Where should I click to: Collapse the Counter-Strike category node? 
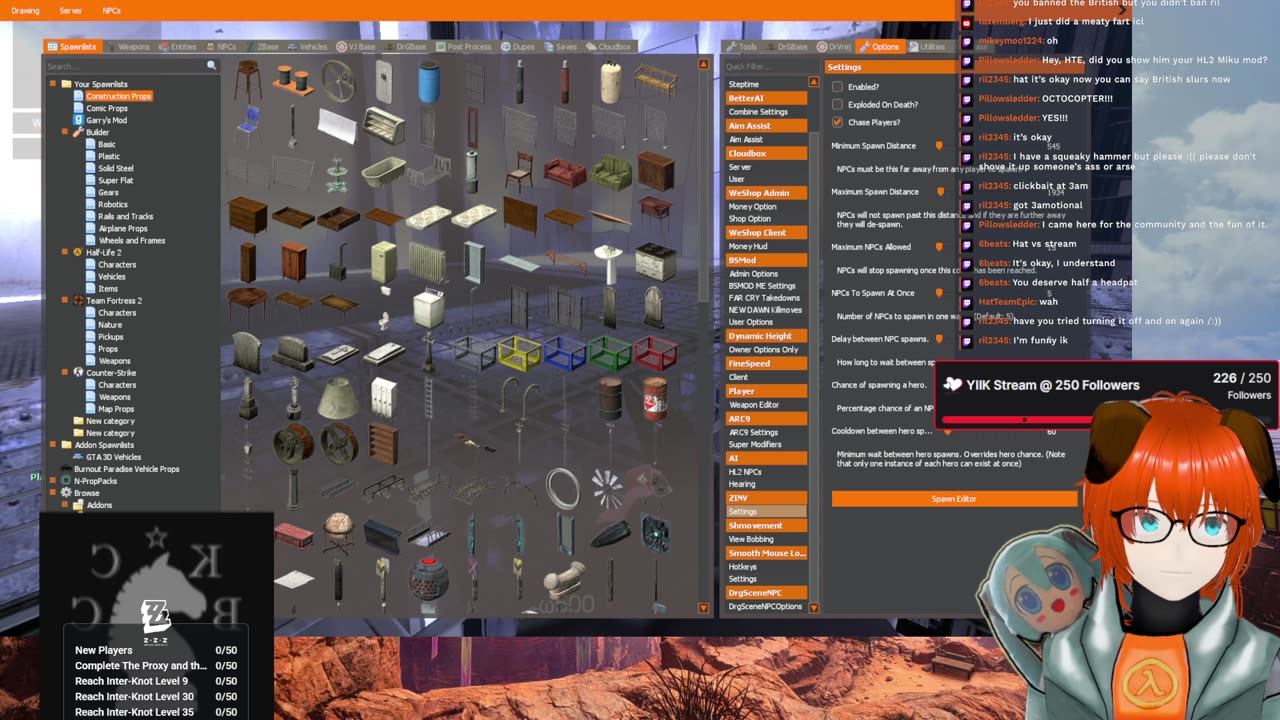(65, 372)
